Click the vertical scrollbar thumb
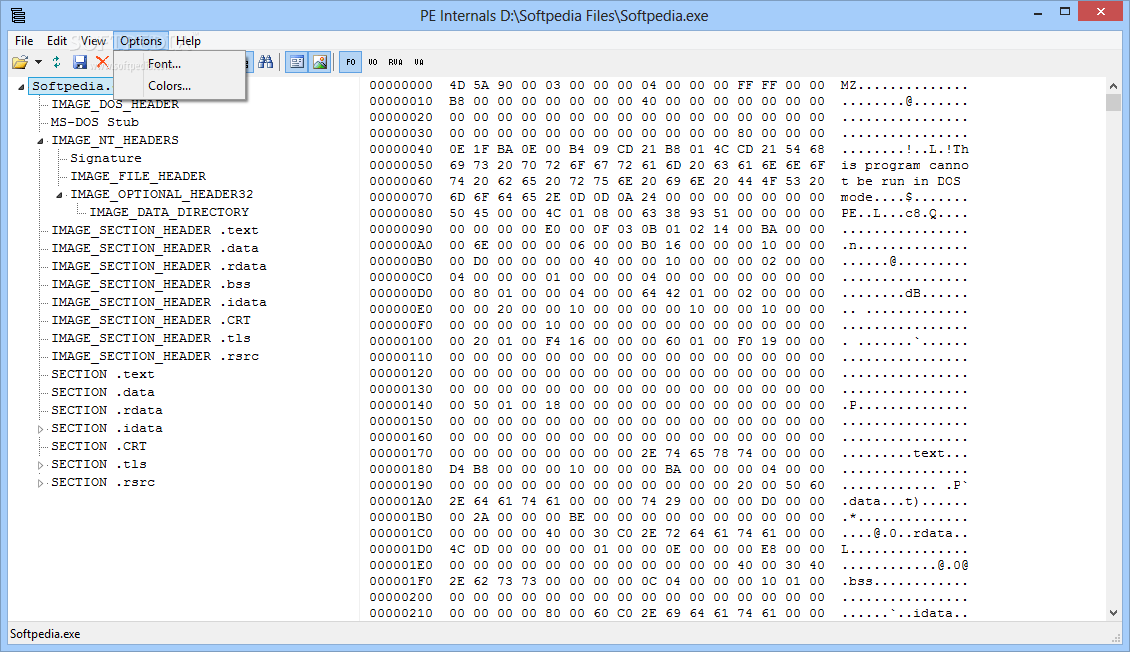 [x=1114, y=102]
